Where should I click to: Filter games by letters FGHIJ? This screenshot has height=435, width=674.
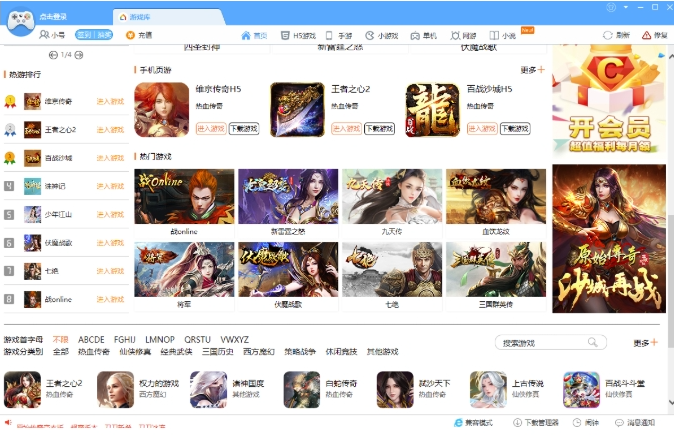tap(125, 340)
